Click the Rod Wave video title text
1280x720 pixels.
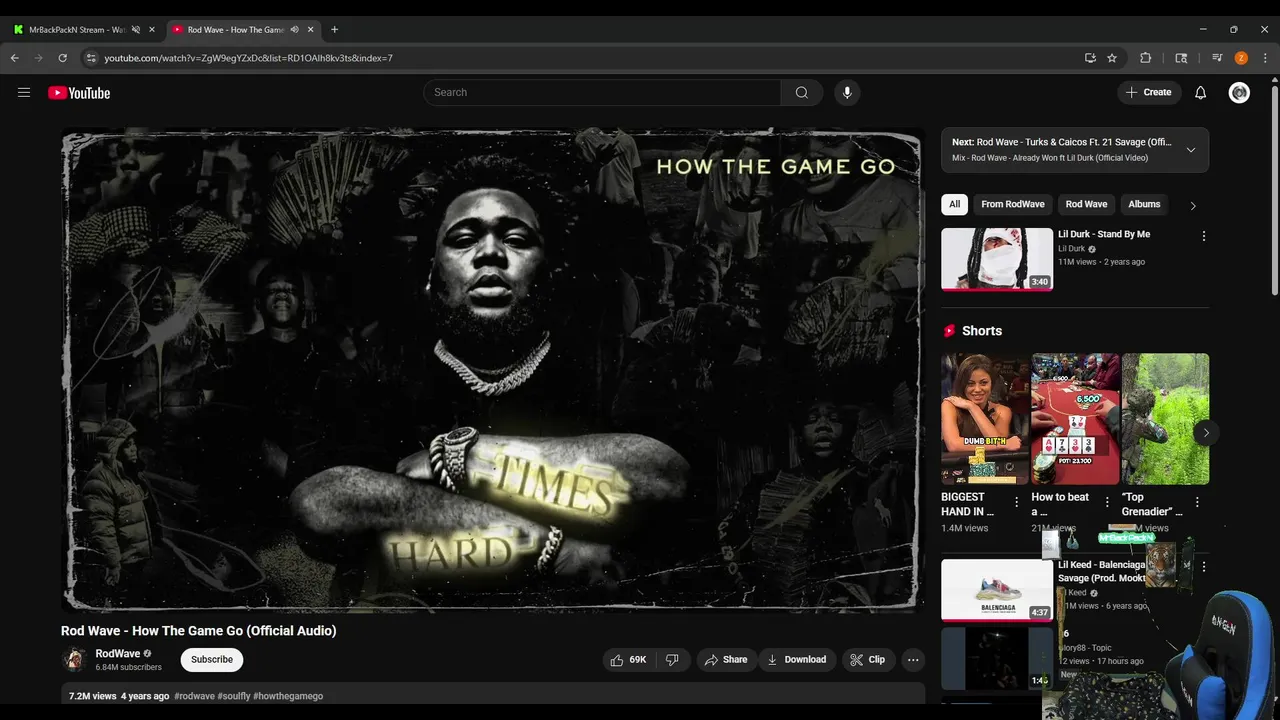pos(199,631)
